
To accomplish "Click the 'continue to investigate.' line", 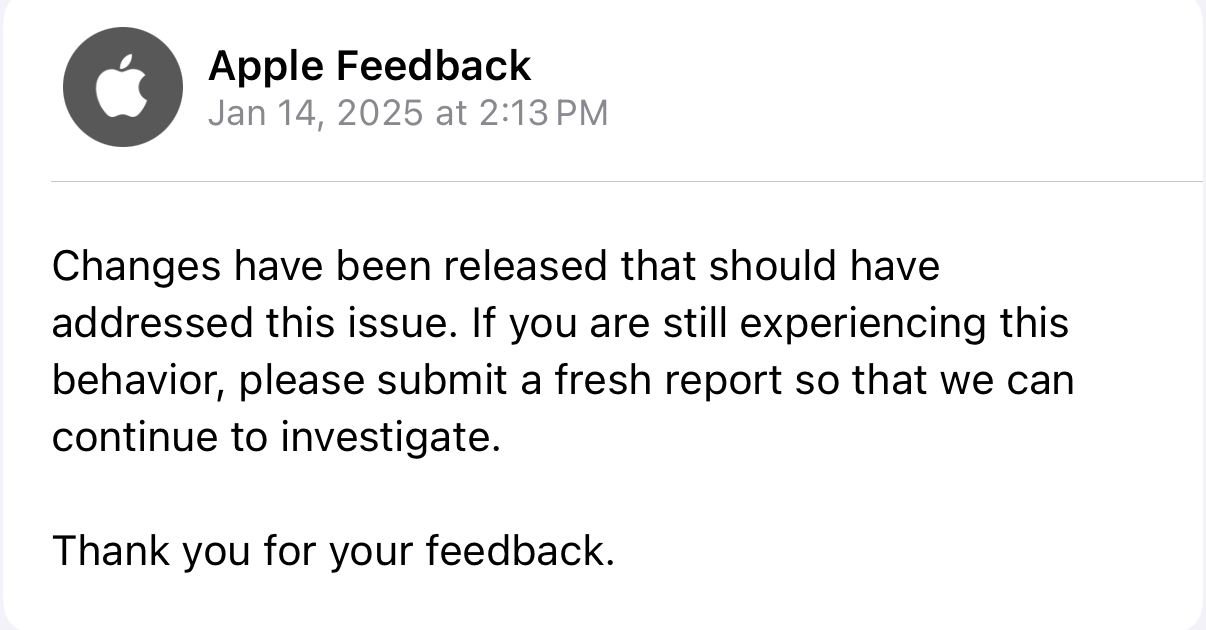I will (x=275, y=439).
